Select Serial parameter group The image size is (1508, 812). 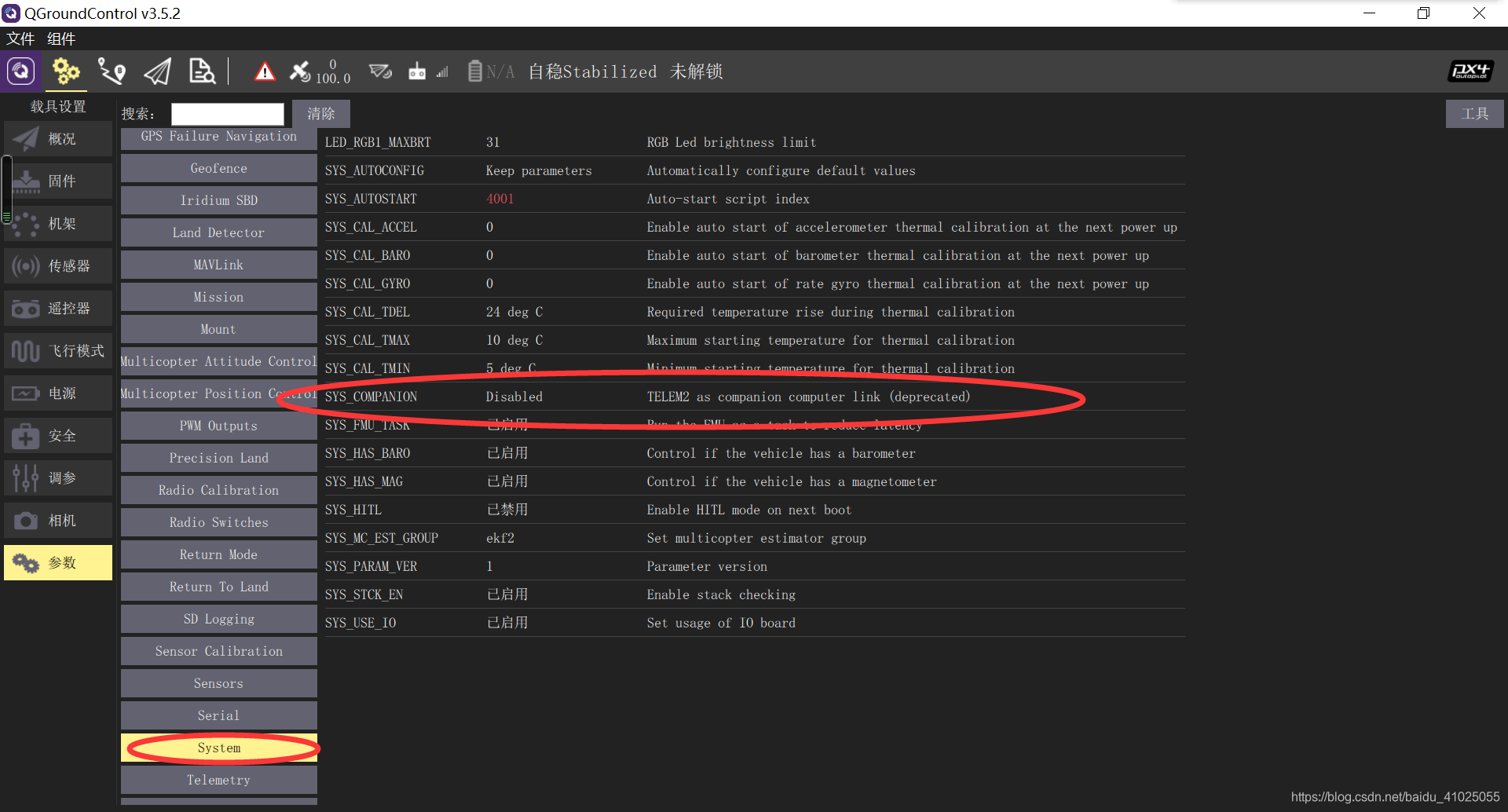[219, 715]
